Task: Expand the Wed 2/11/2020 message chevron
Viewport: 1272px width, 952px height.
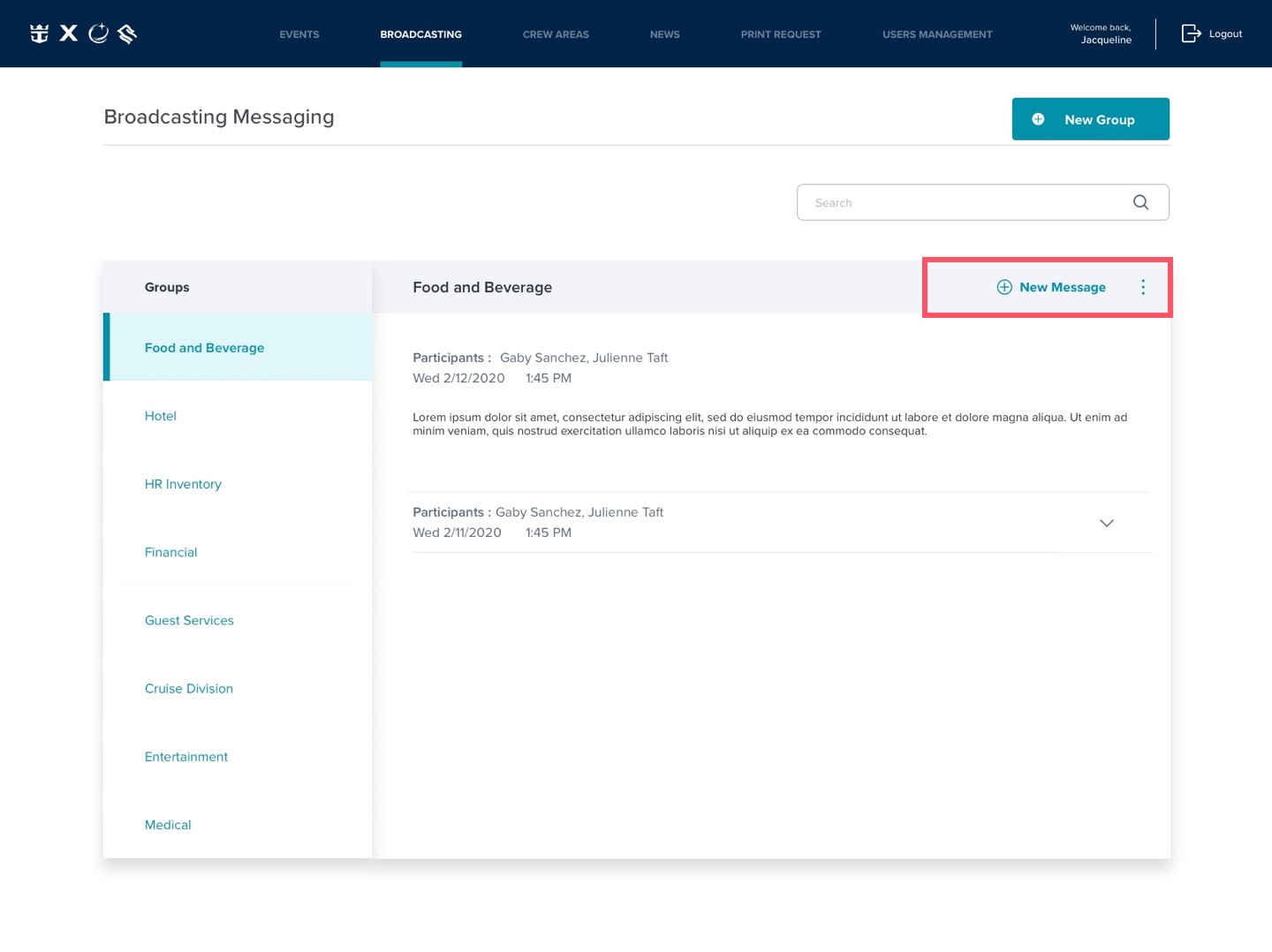Action: [1106, 523]
